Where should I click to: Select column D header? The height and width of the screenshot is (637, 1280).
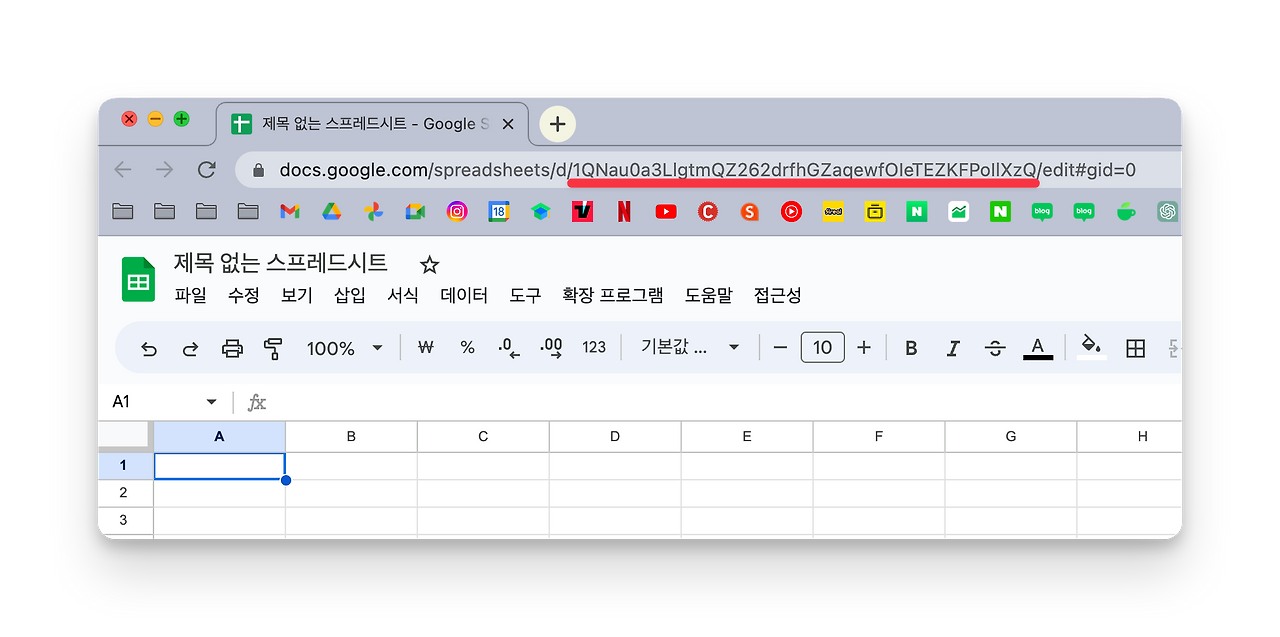tap(615, 437)
